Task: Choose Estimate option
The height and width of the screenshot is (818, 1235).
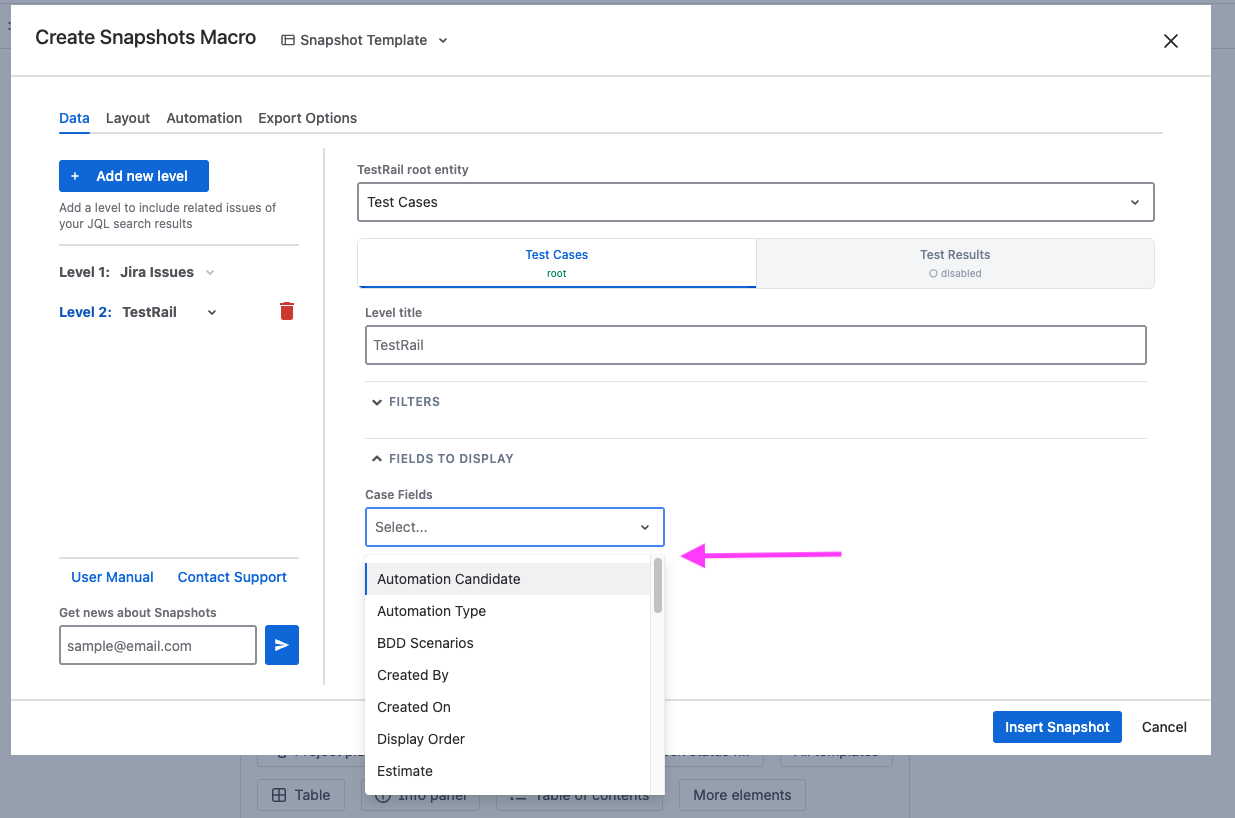Action: tap(508, 771)
